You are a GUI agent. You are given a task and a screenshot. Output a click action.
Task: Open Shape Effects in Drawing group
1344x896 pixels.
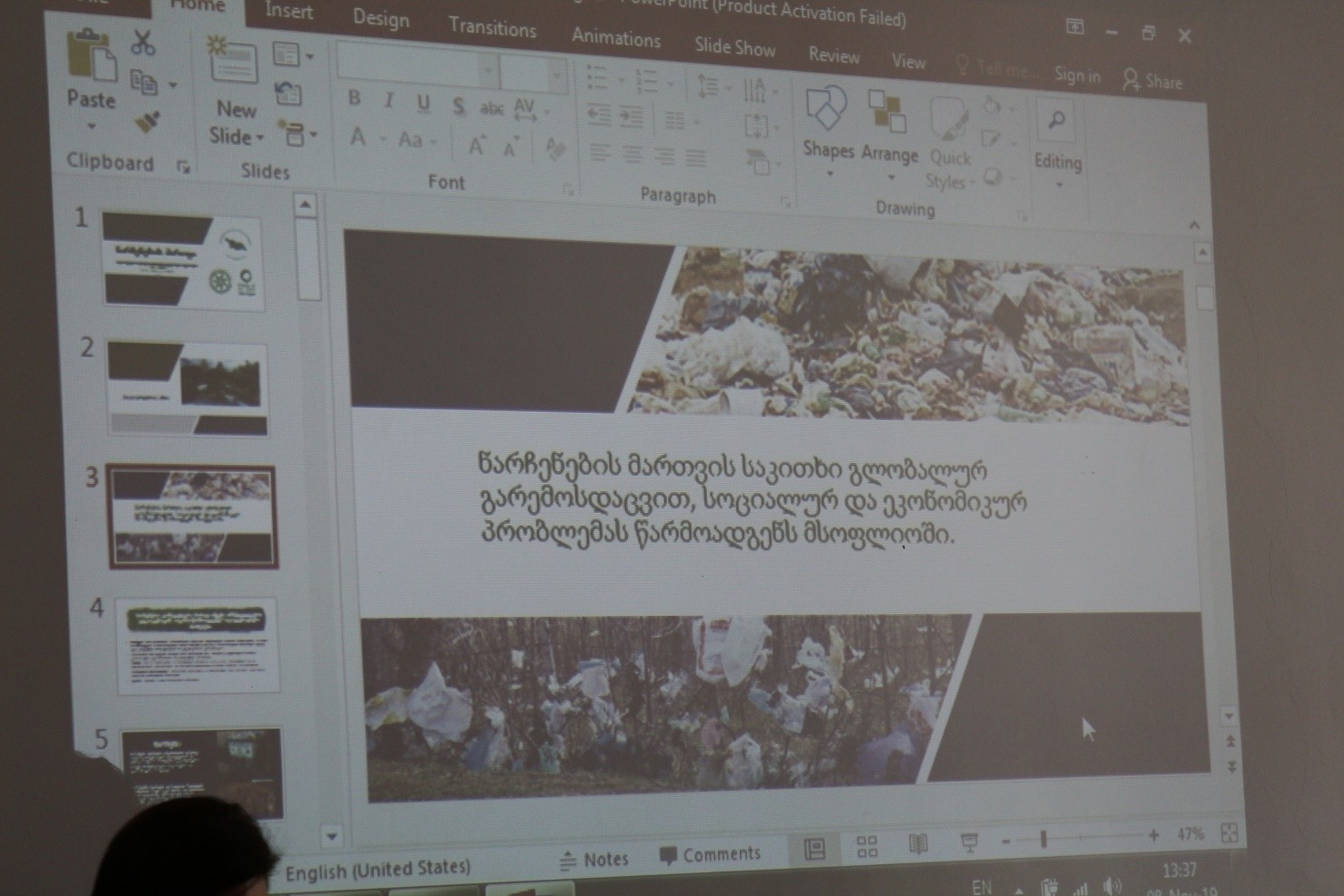point(993,176)
